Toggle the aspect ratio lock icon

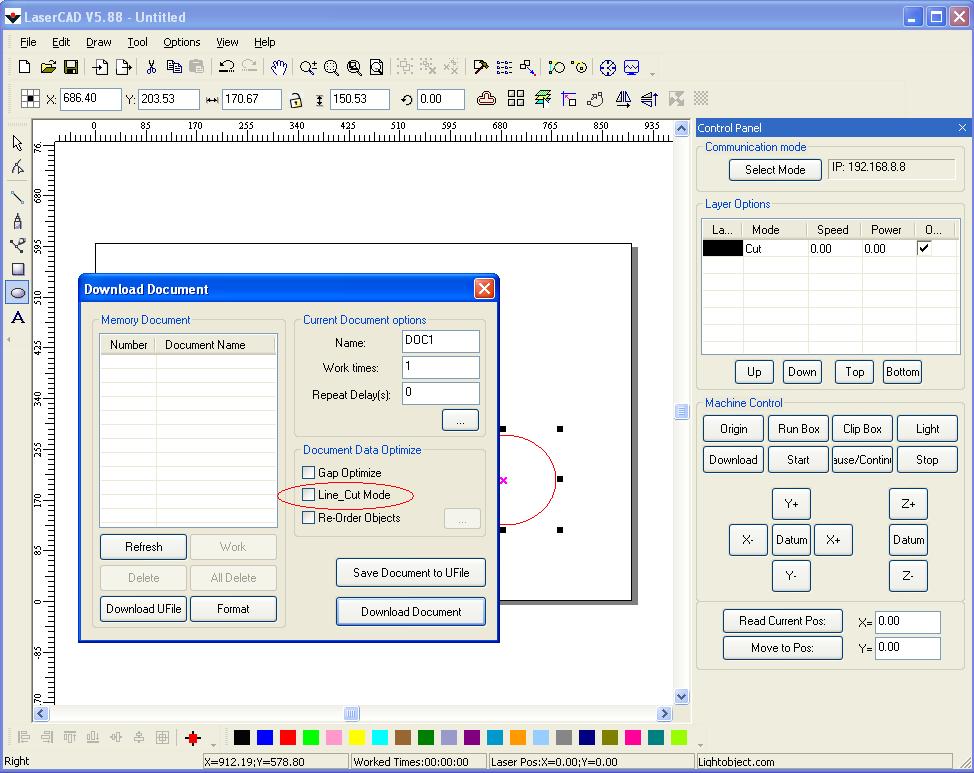[296, 100]
